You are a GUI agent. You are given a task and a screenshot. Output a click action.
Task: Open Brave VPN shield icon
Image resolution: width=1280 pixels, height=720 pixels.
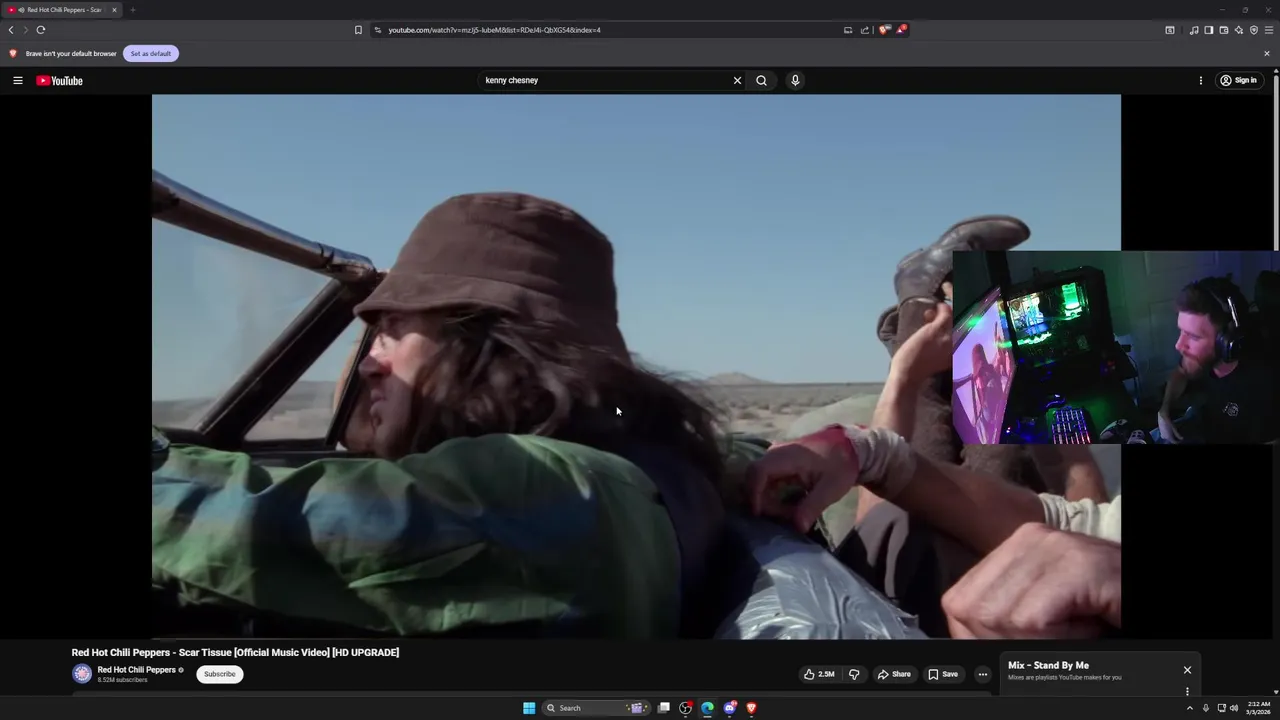tap(1254, 30)
